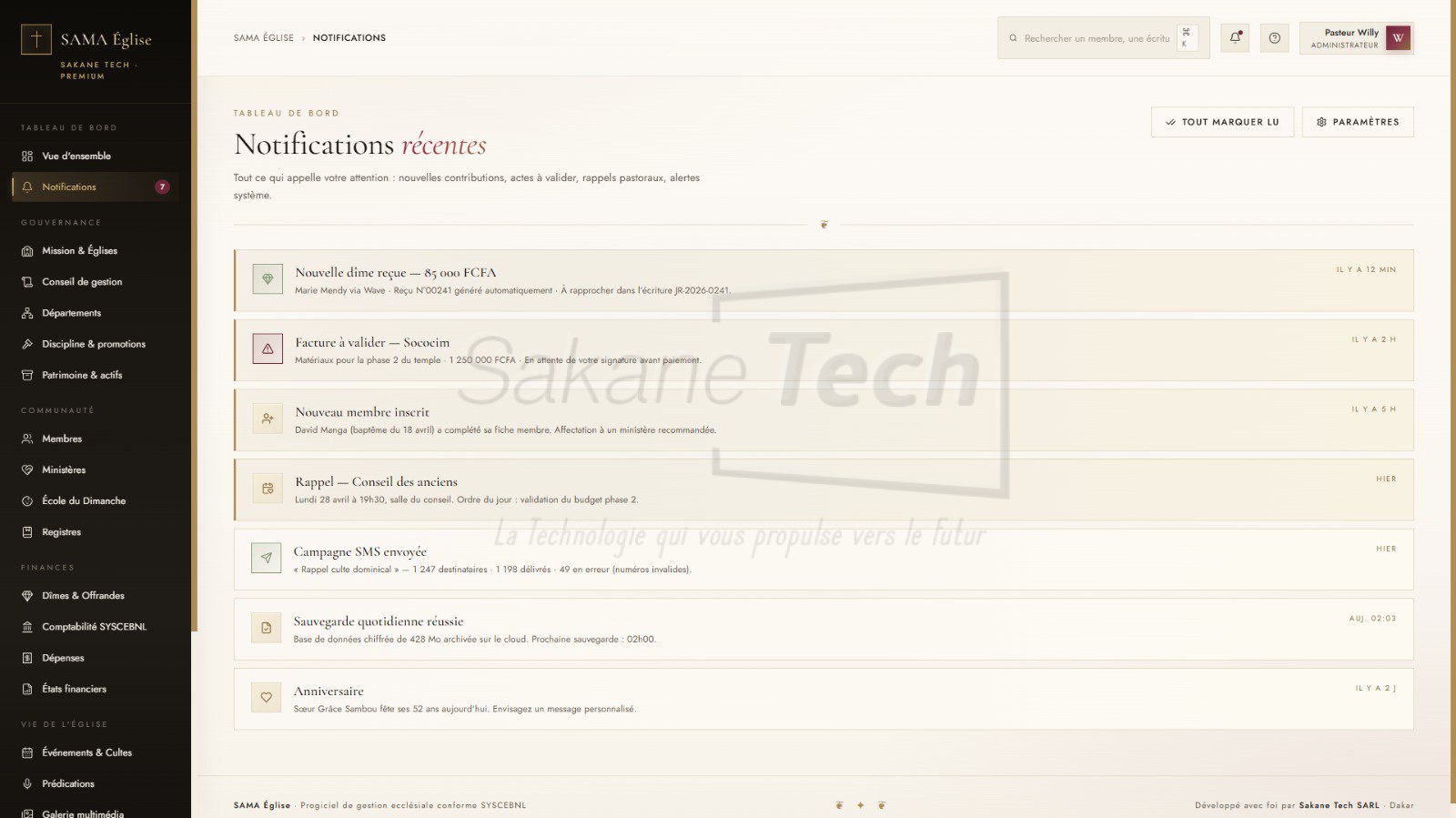Click the Vue d'ensemble grid icon
This screenshot has width=1456, height=818.
(x=27, y=157)
